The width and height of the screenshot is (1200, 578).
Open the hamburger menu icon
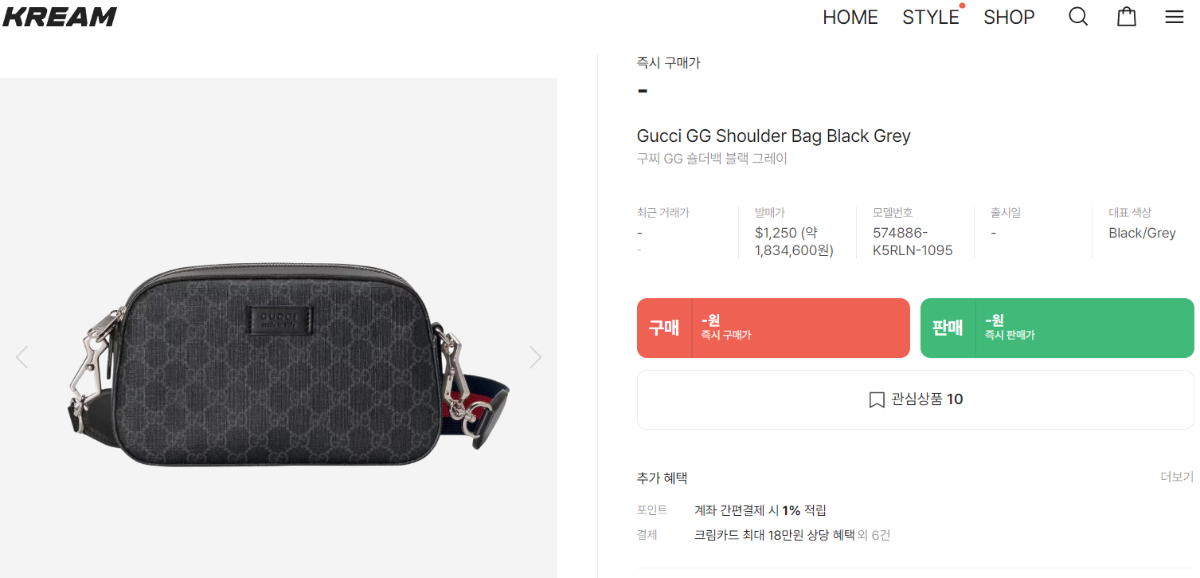pos(1174,17)
